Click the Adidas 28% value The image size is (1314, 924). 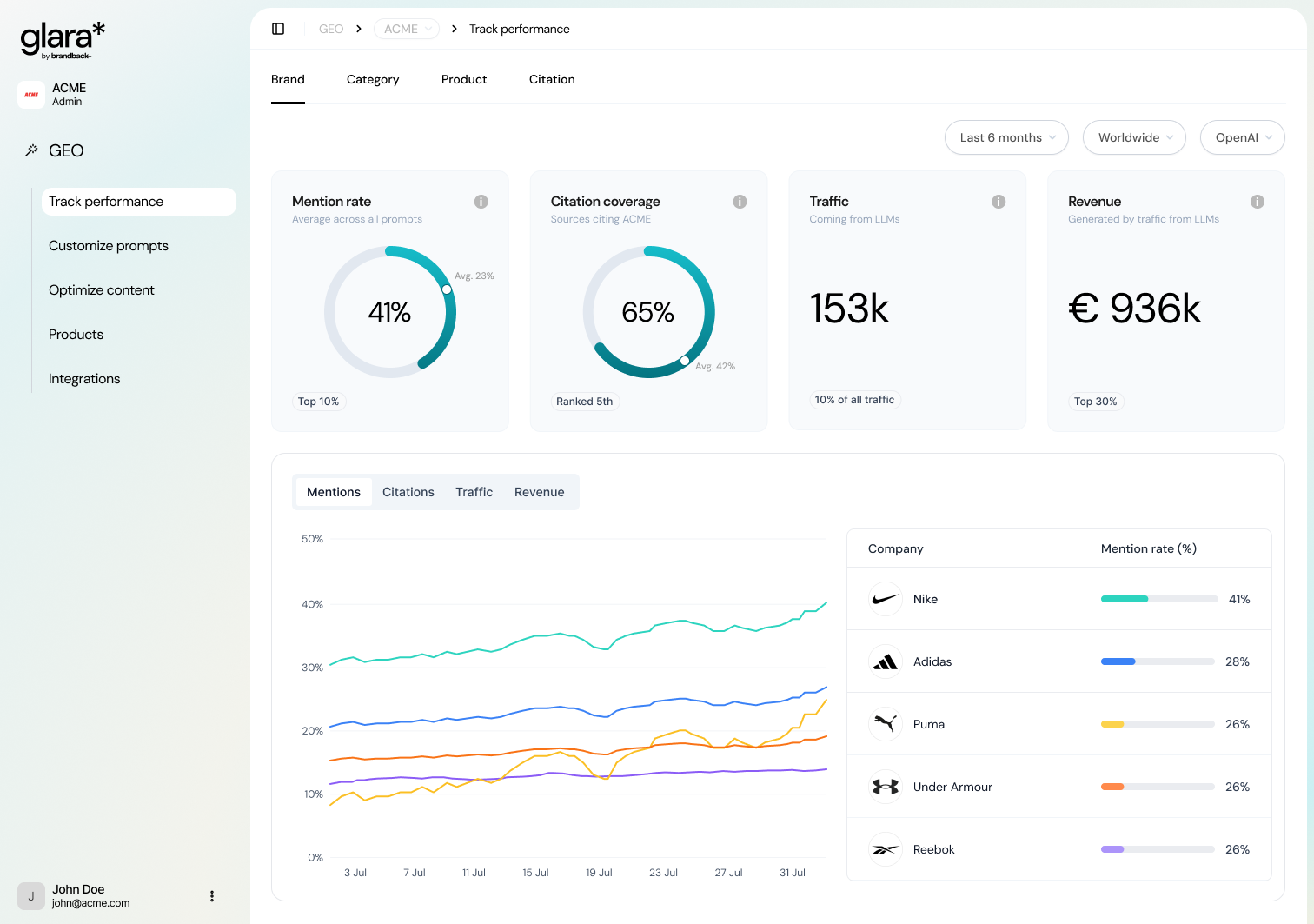coord(1238,661)
